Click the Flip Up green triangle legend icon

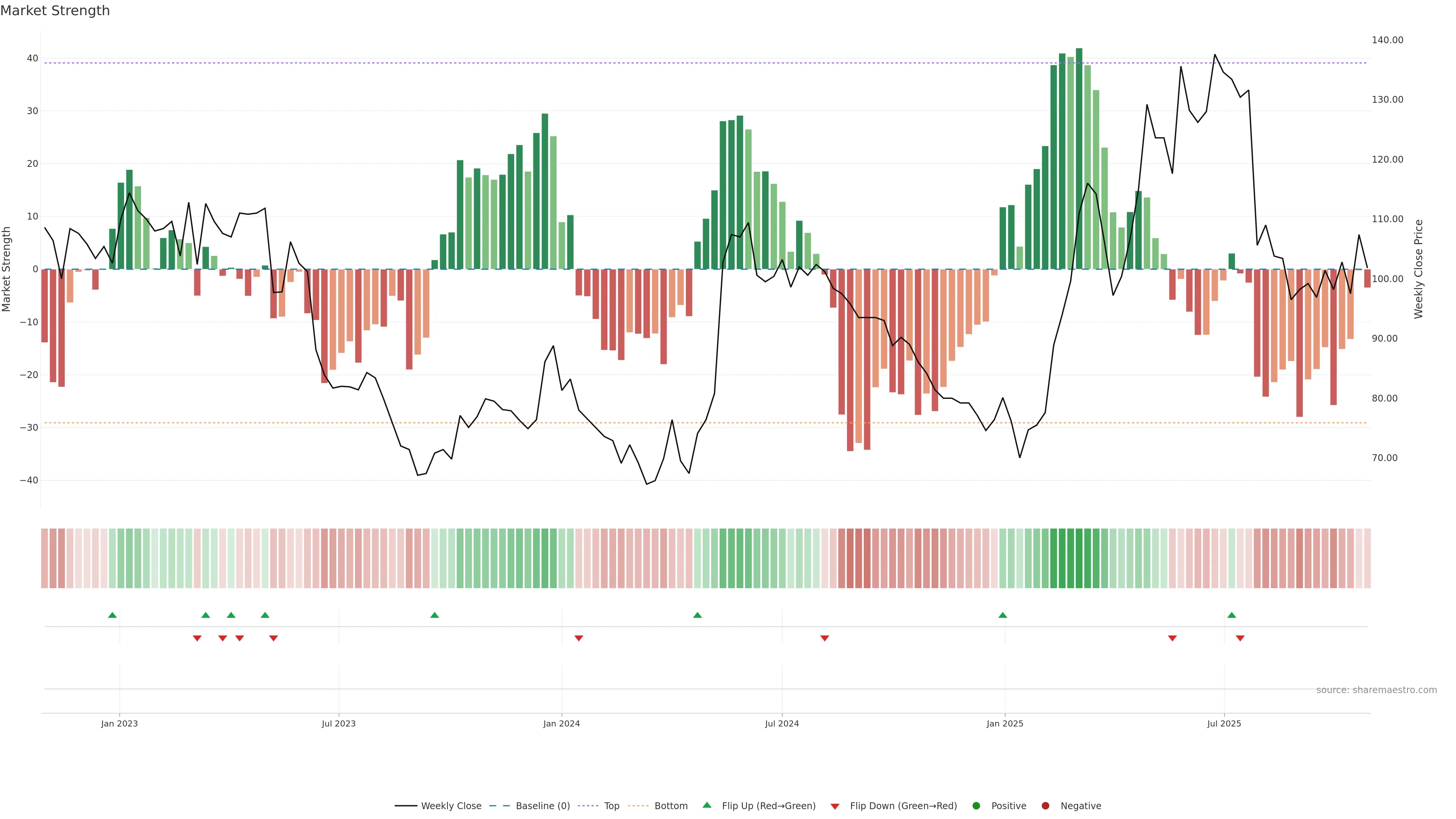706,805
